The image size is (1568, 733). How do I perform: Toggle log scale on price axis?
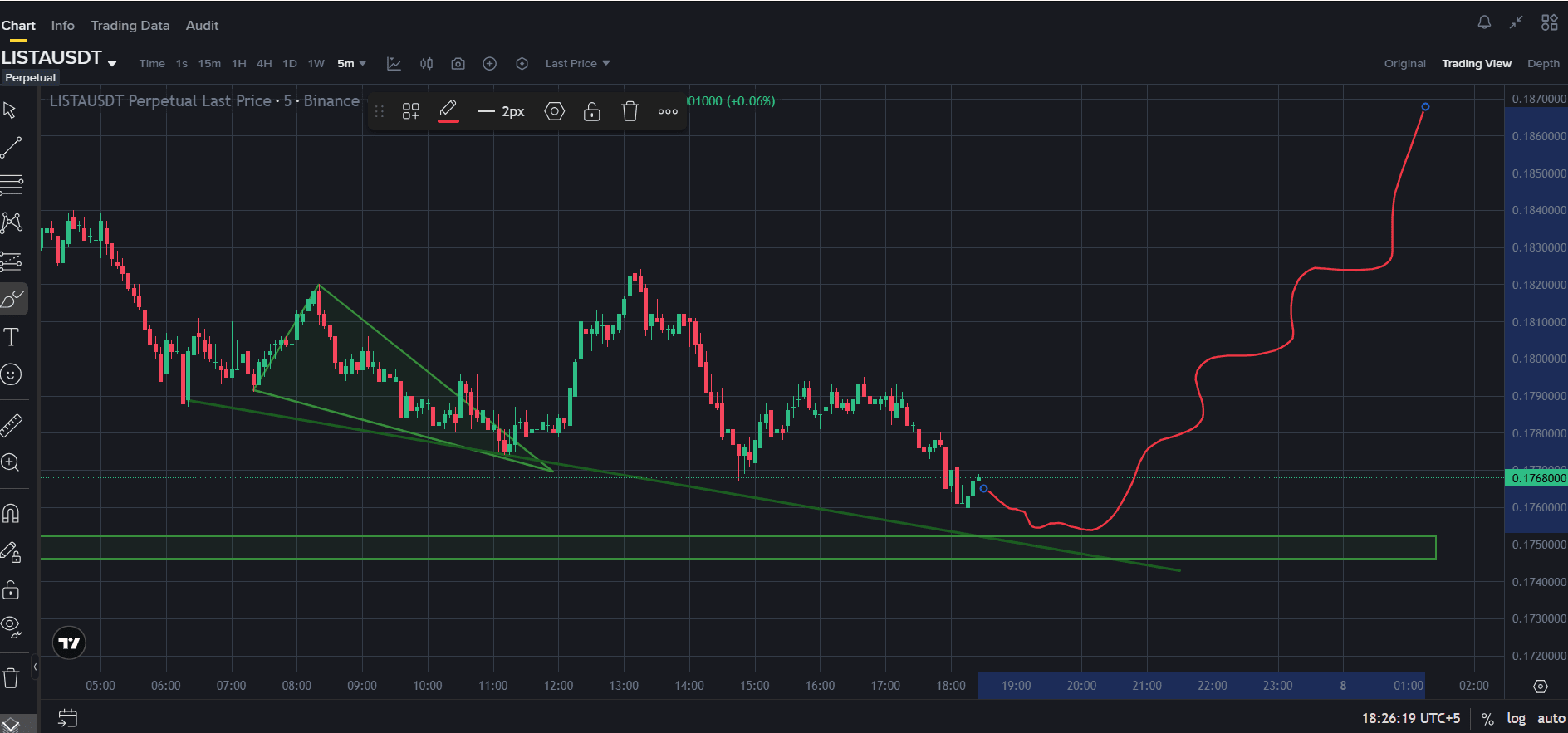pos(1516,719)
